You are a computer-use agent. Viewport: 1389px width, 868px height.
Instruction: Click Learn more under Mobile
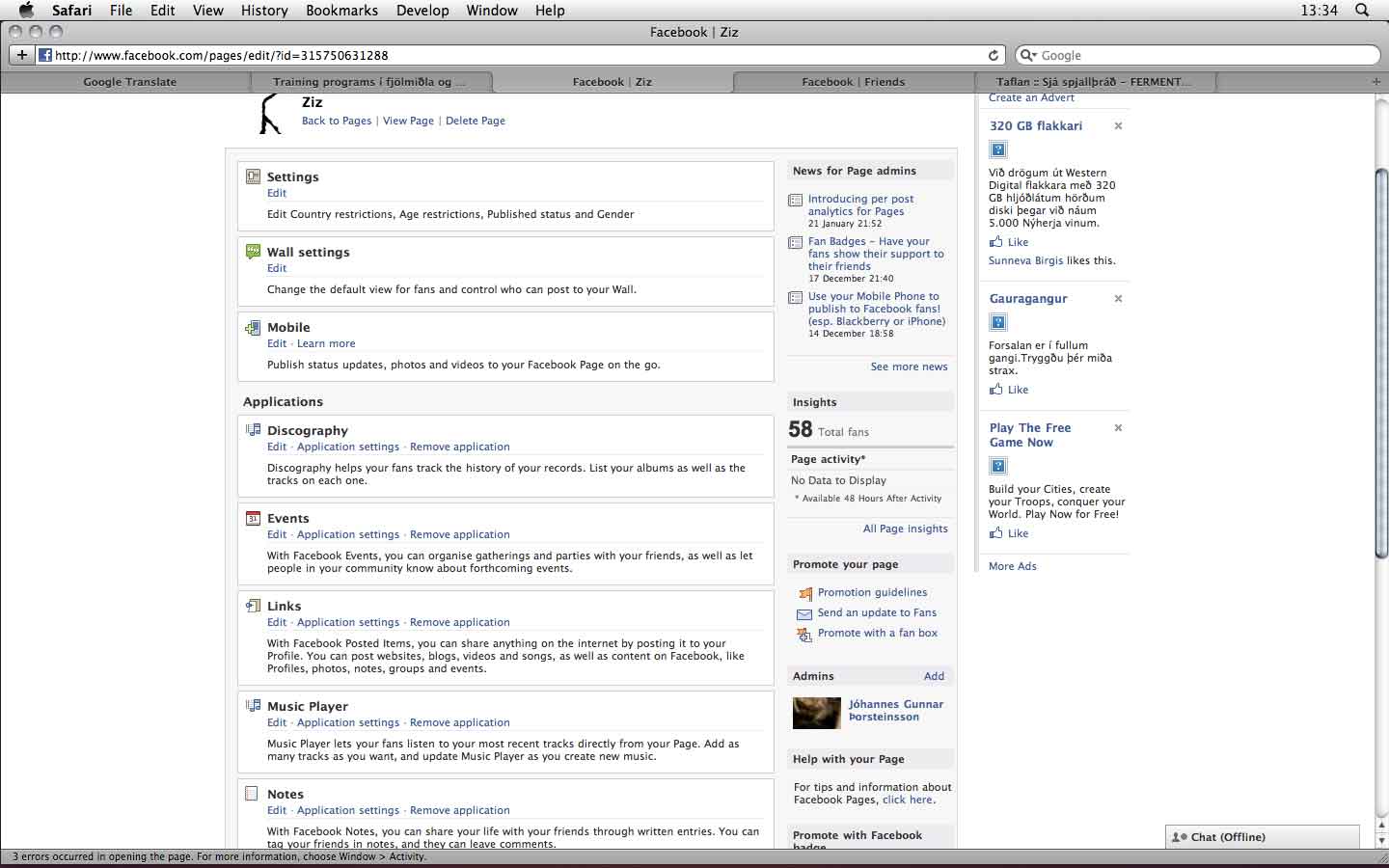point(326,343)
